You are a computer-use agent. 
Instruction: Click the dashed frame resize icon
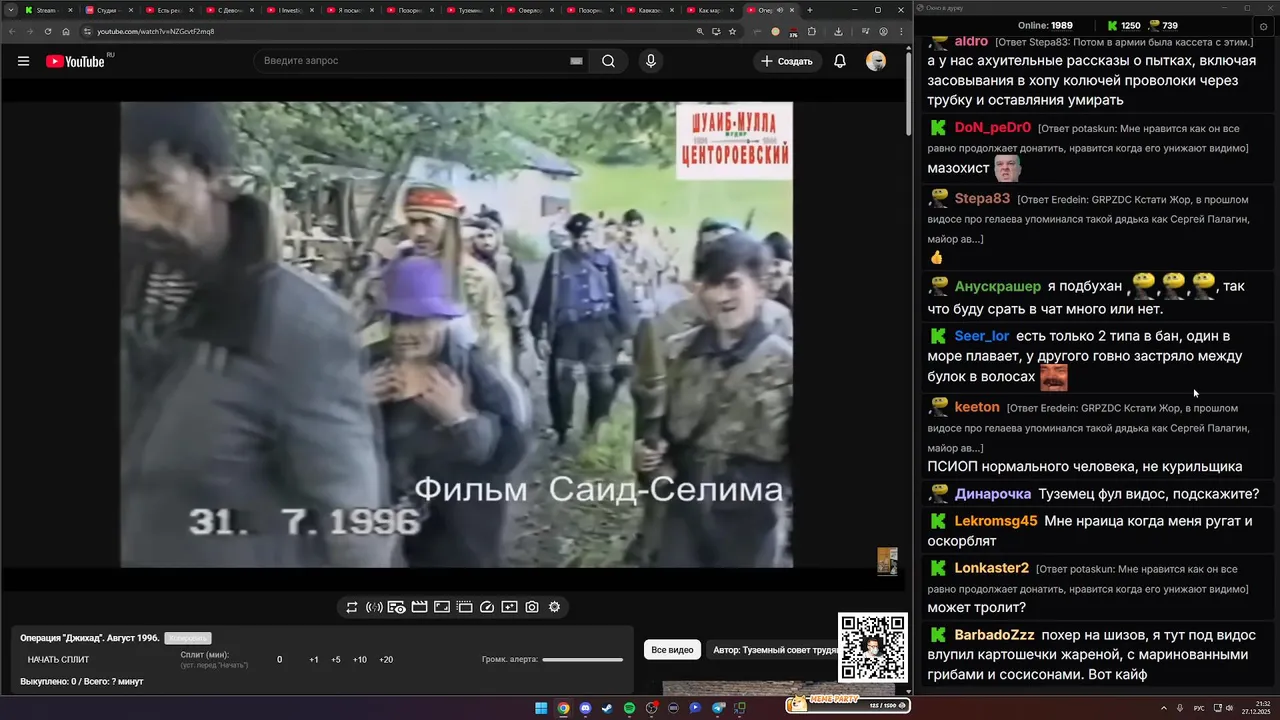click(x=464, y=607)
